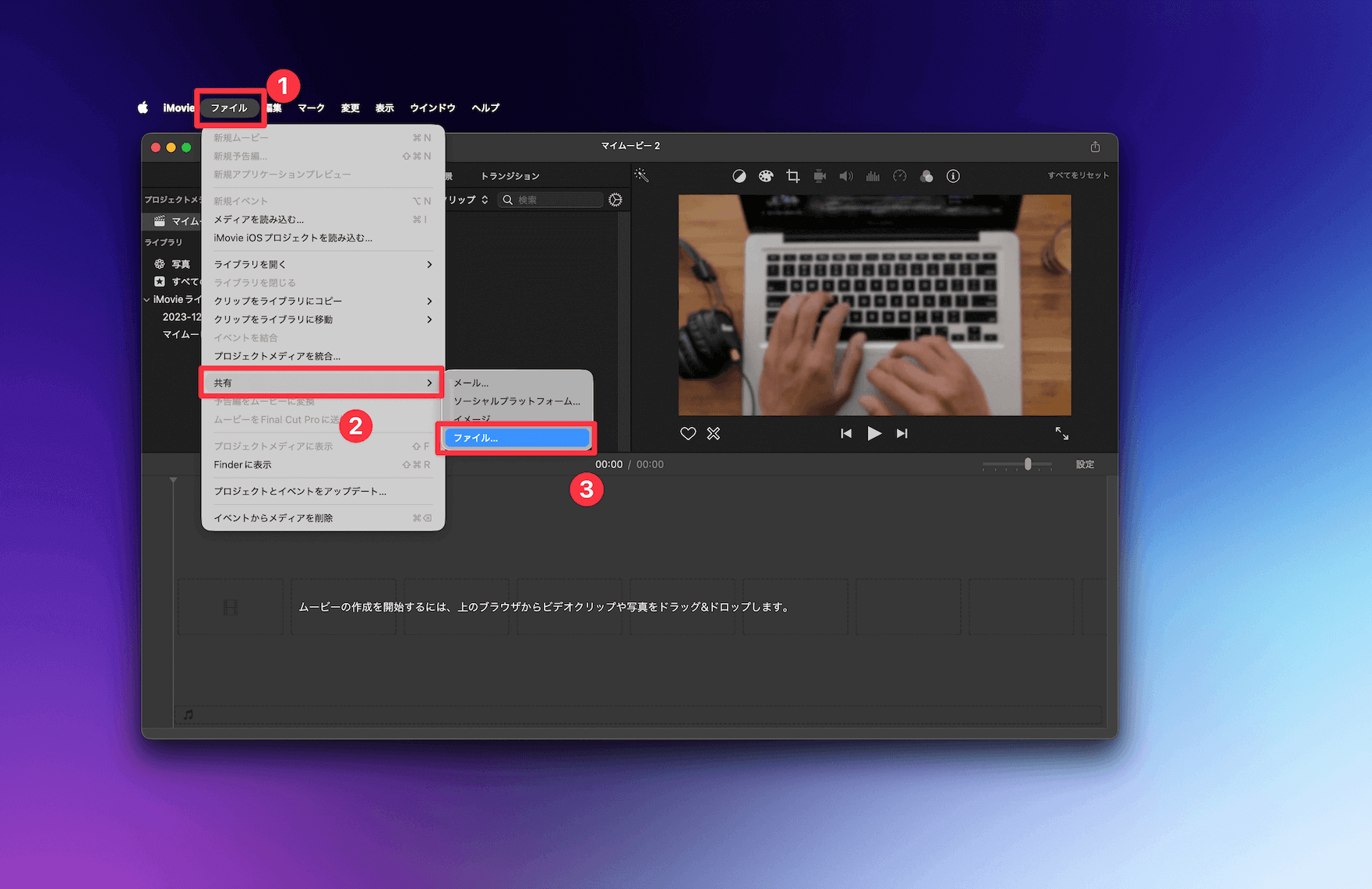Select ソーシャルプラットフォーム... option
This screenshot has height=889, width=1372.
click(517, 401)
